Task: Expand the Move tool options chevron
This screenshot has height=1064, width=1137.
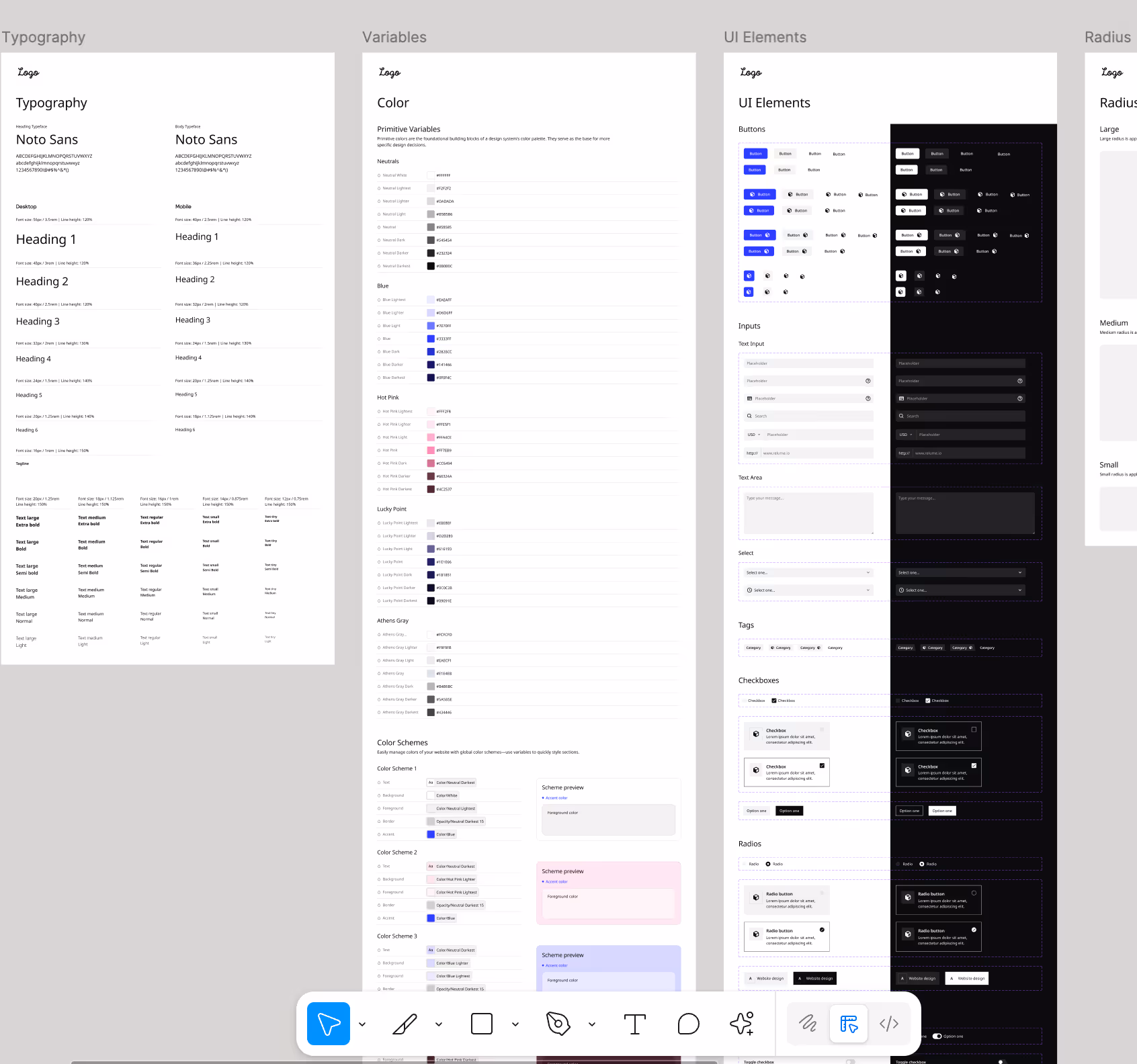Action: pos(362,1024)
